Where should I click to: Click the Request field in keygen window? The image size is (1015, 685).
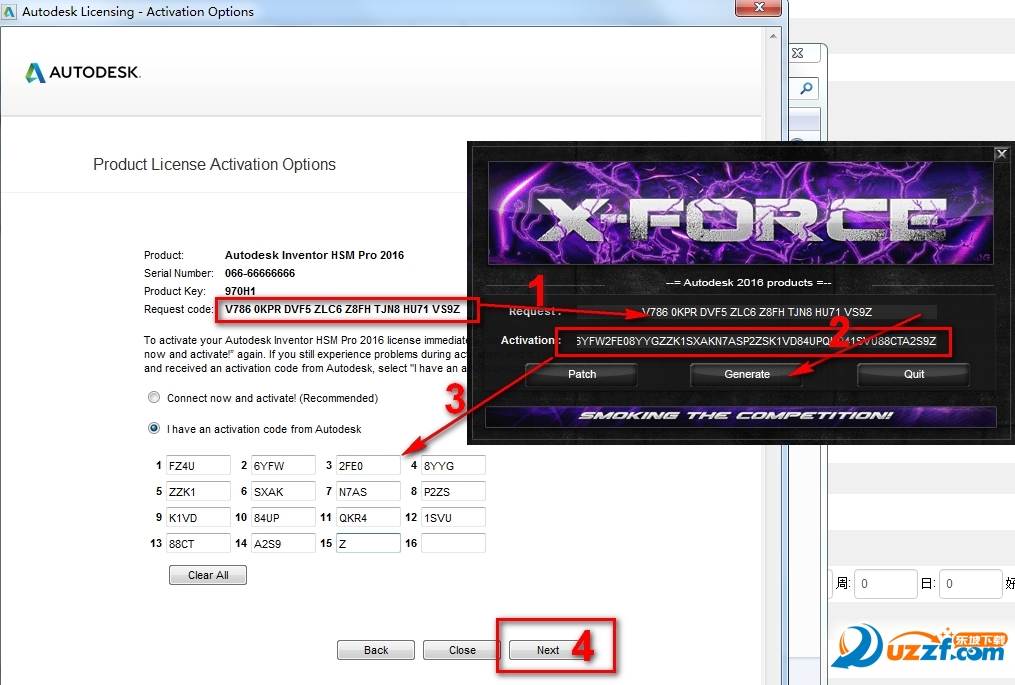pos(757,312)
